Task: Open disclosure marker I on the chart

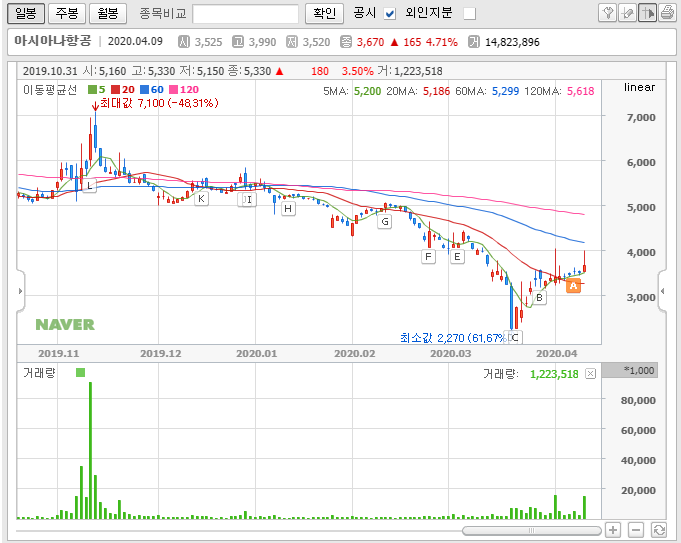Action: click(250, 200)
